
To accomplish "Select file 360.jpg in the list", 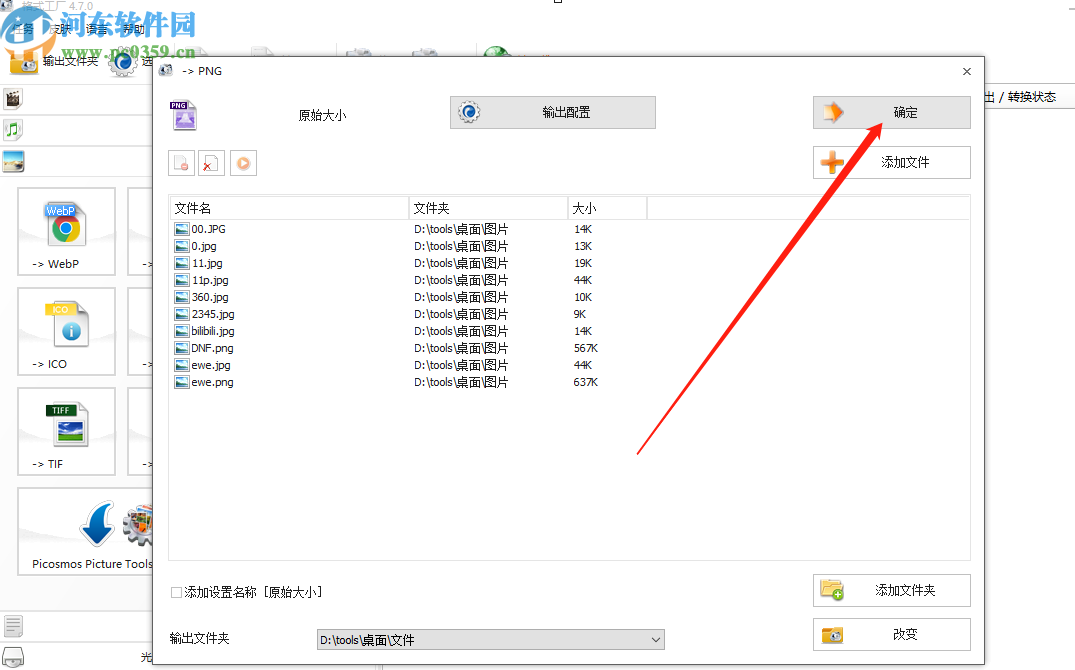I will click(x=210, y=298).
